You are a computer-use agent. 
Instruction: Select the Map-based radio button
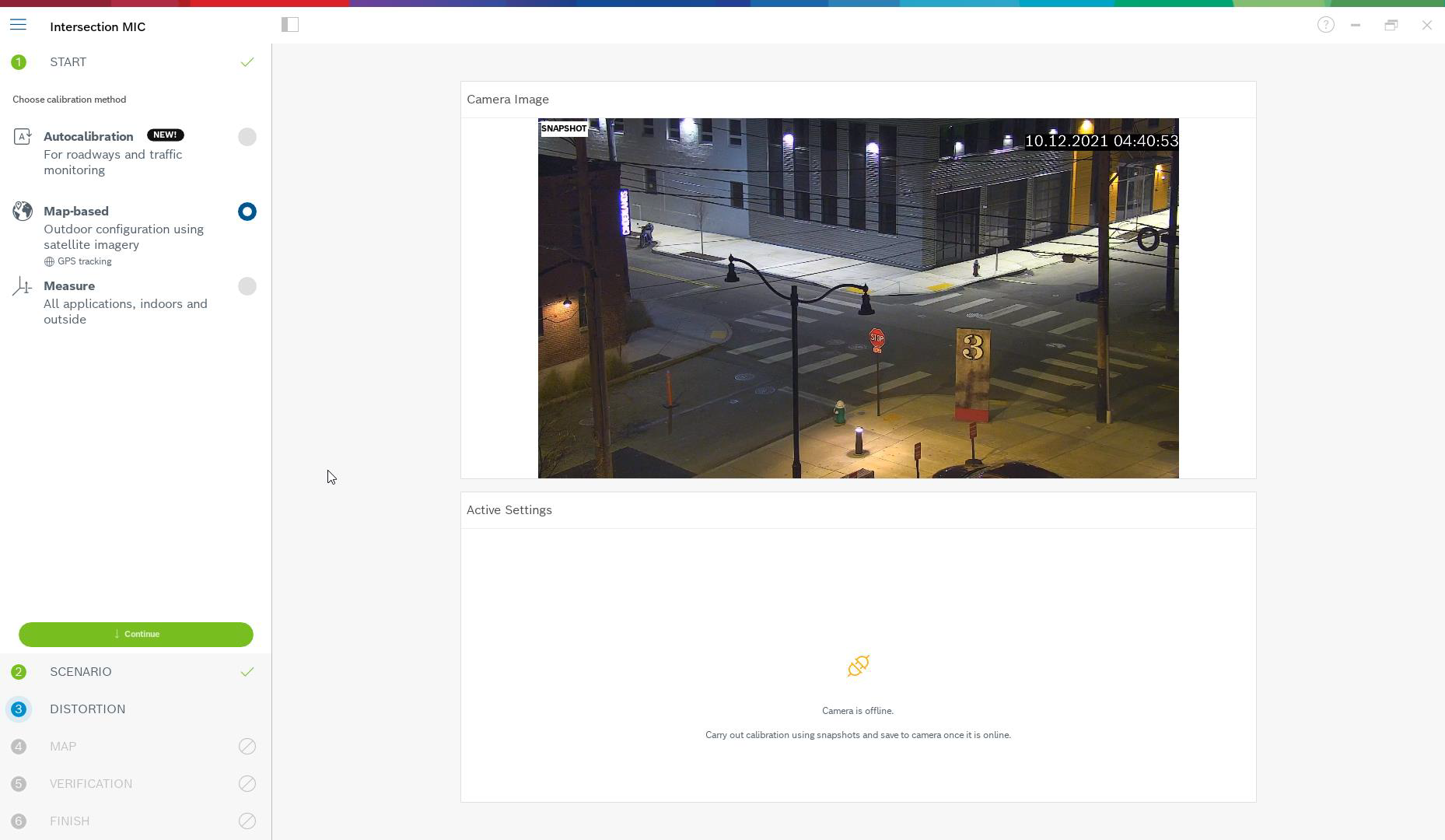(x=247, y=212)
